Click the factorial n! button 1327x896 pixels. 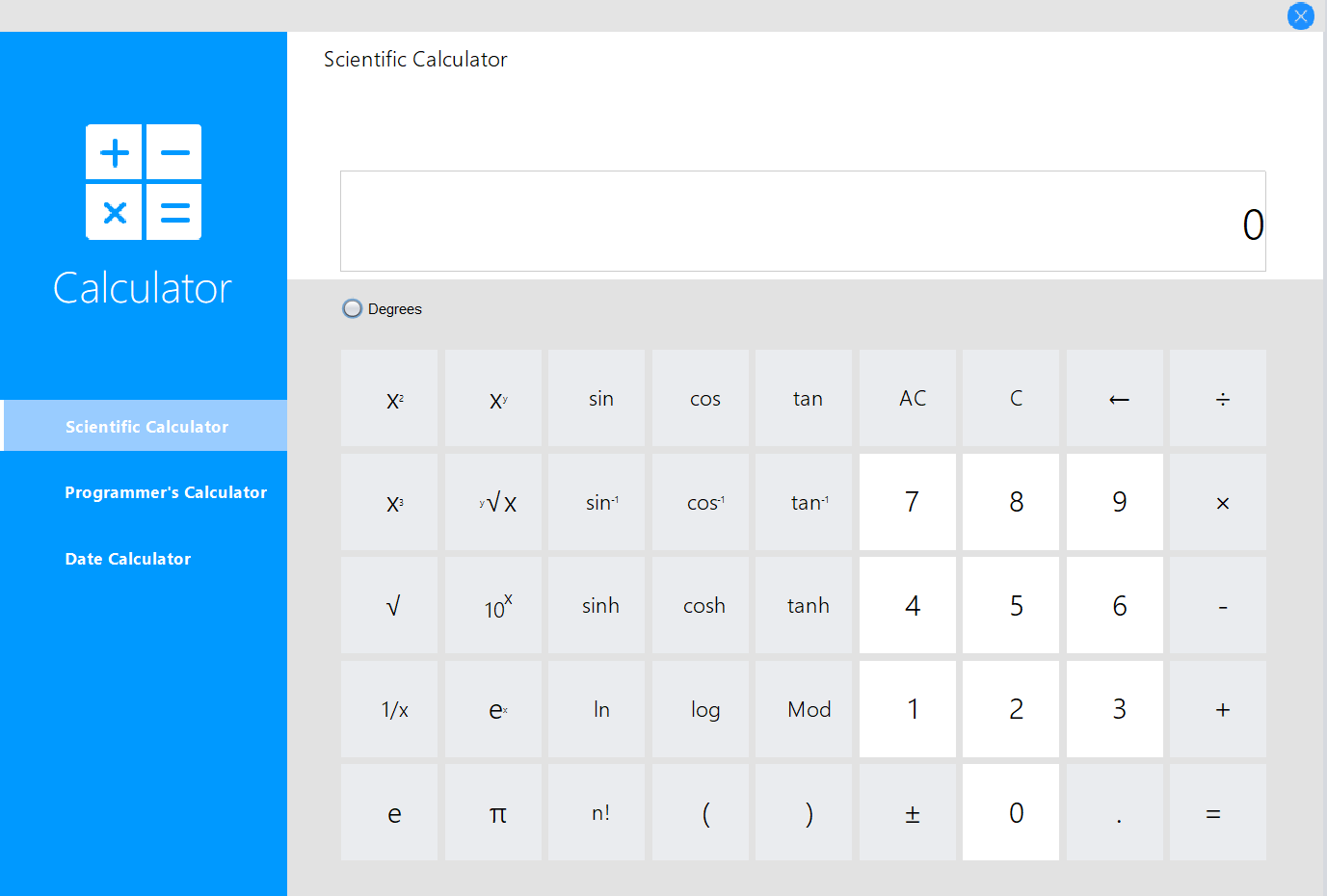coord(597,812)
